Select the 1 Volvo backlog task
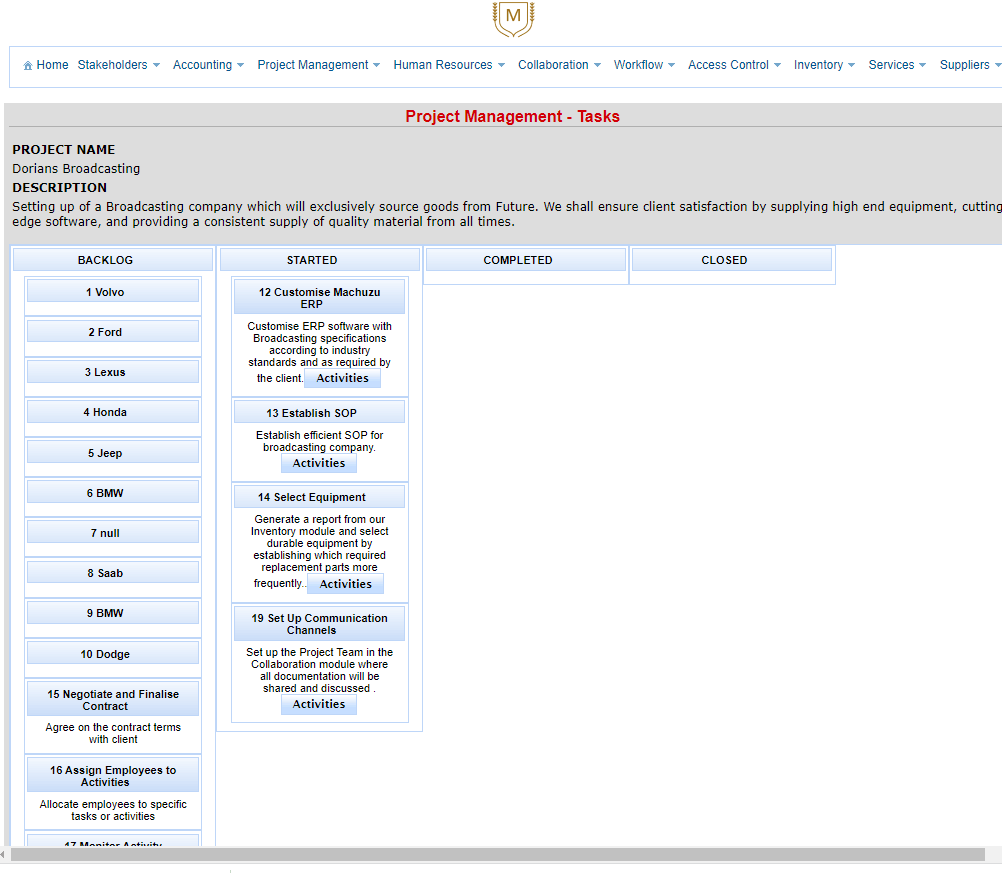The width and height of the screenshot is (1002, 873). click(113, 292)
